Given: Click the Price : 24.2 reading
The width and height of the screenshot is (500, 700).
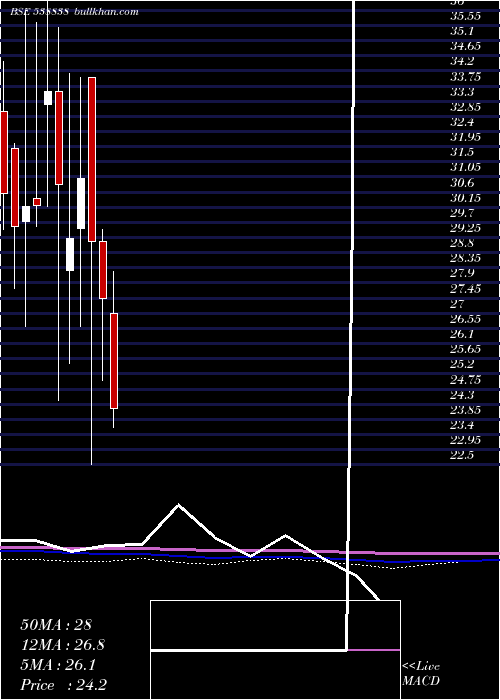Looking at the screenshot, I should 63,685.
